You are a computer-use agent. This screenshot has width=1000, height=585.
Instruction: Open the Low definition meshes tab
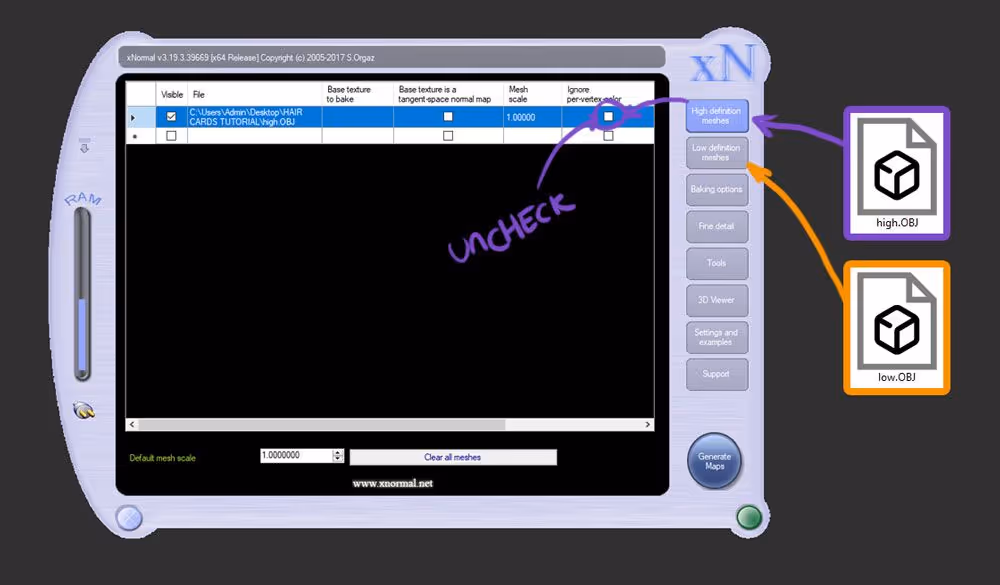click(x=717, y=152)
